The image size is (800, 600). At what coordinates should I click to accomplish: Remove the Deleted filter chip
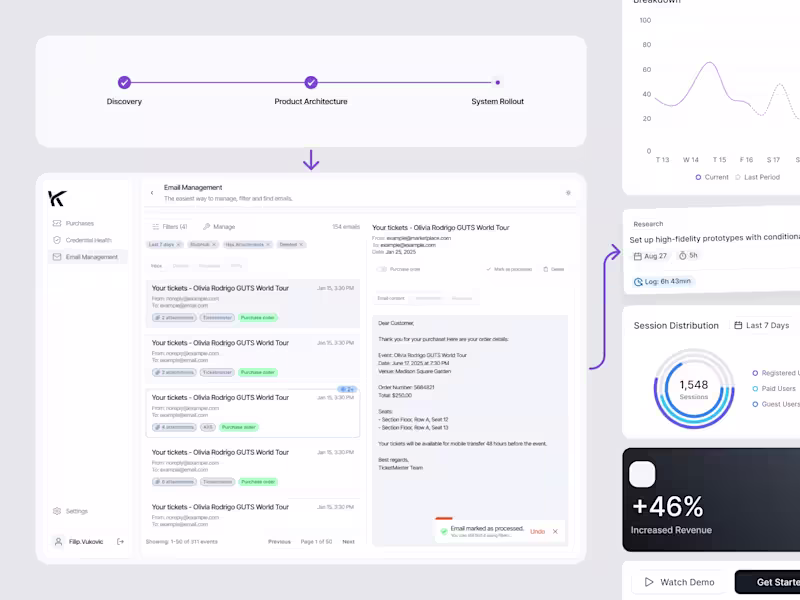(301, 245)
